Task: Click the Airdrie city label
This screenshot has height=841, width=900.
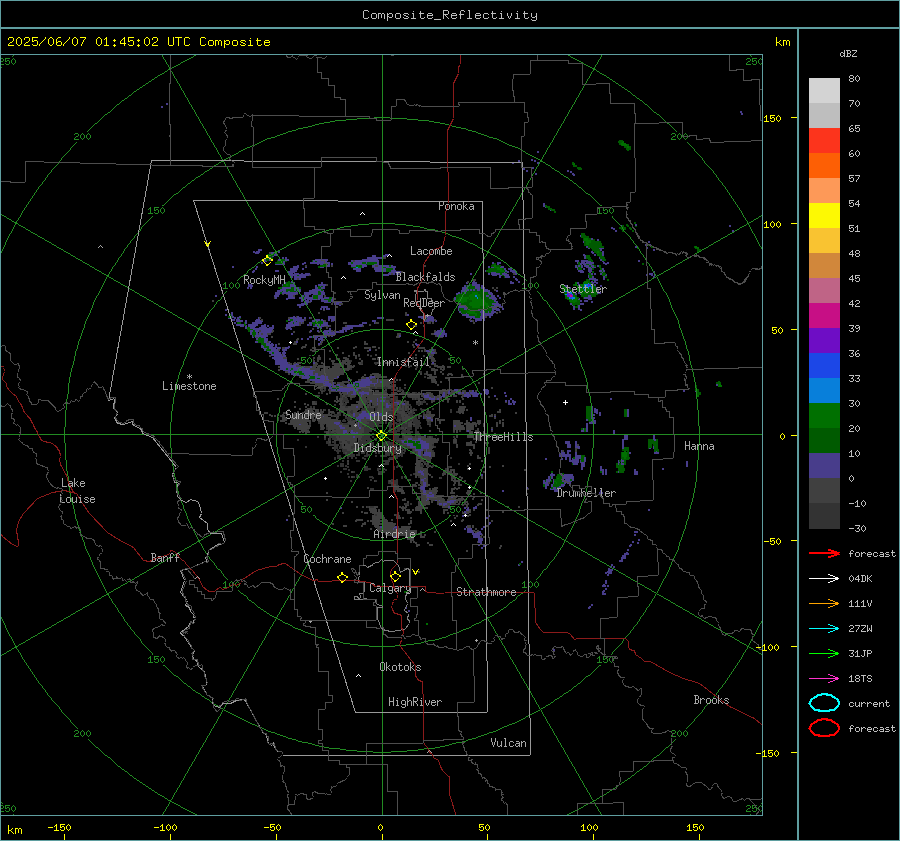Action: click(x=394, y=534)
